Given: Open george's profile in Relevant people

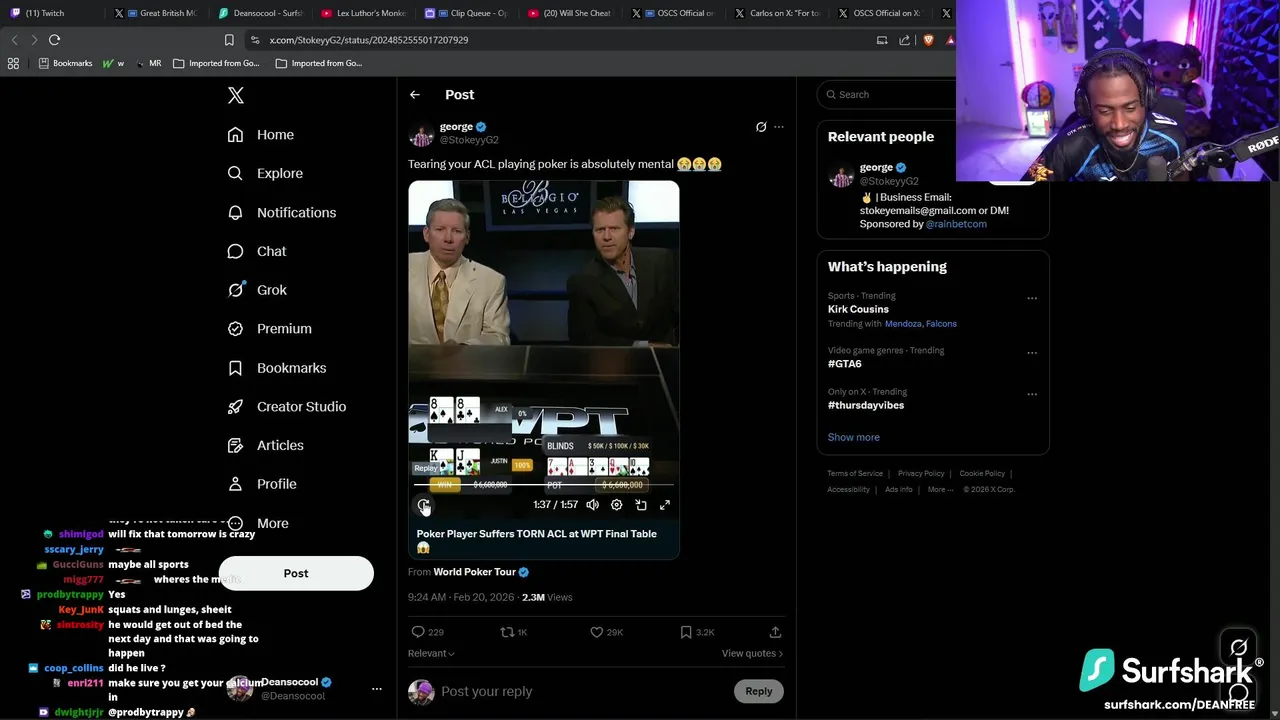Looking at the screenshot, I should 876,168.
